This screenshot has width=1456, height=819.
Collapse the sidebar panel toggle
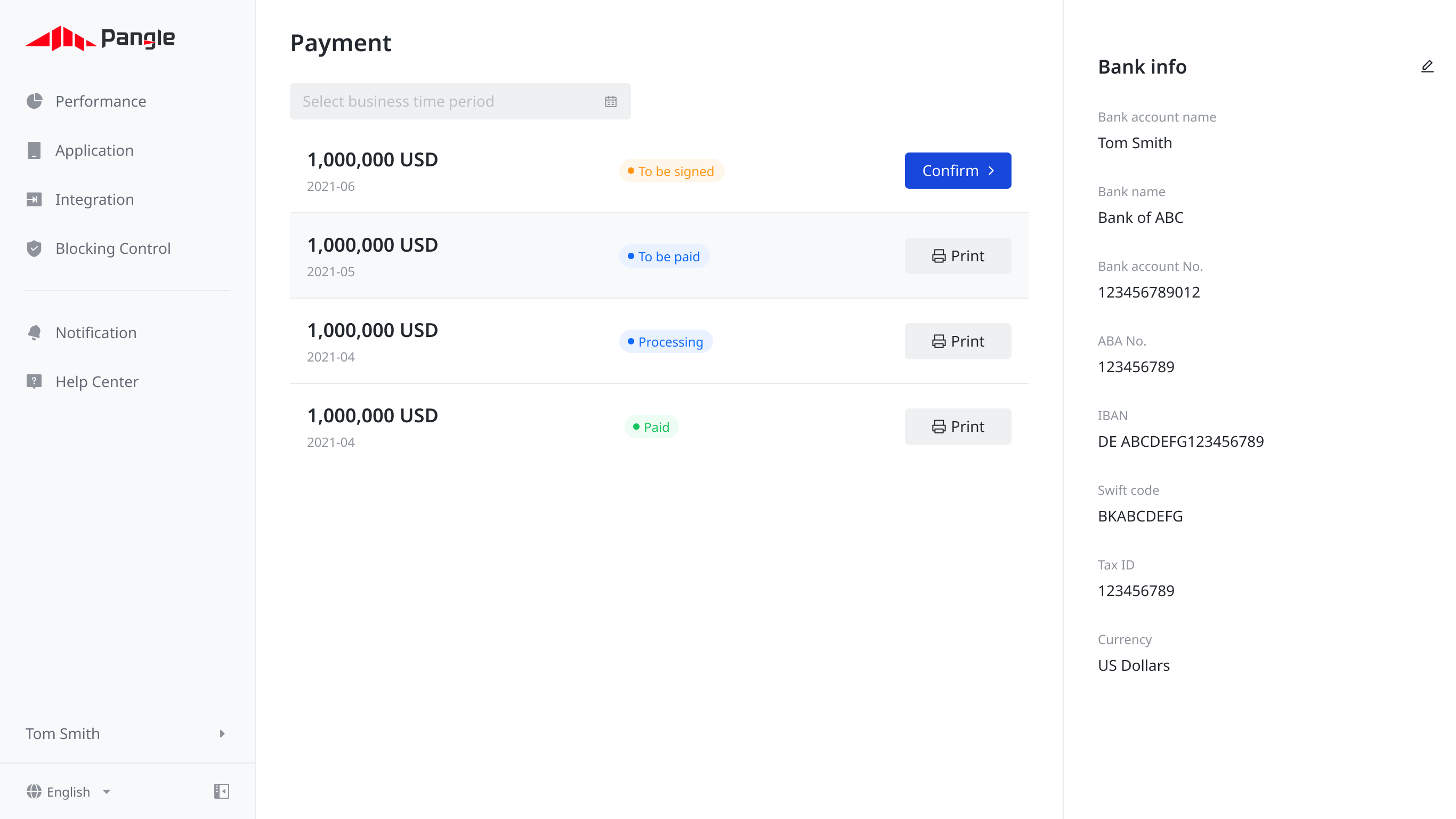pos(222,791)
